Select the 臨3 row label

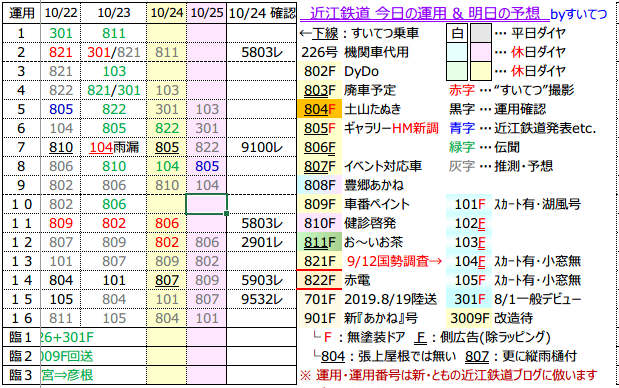[x=21, y=375]
